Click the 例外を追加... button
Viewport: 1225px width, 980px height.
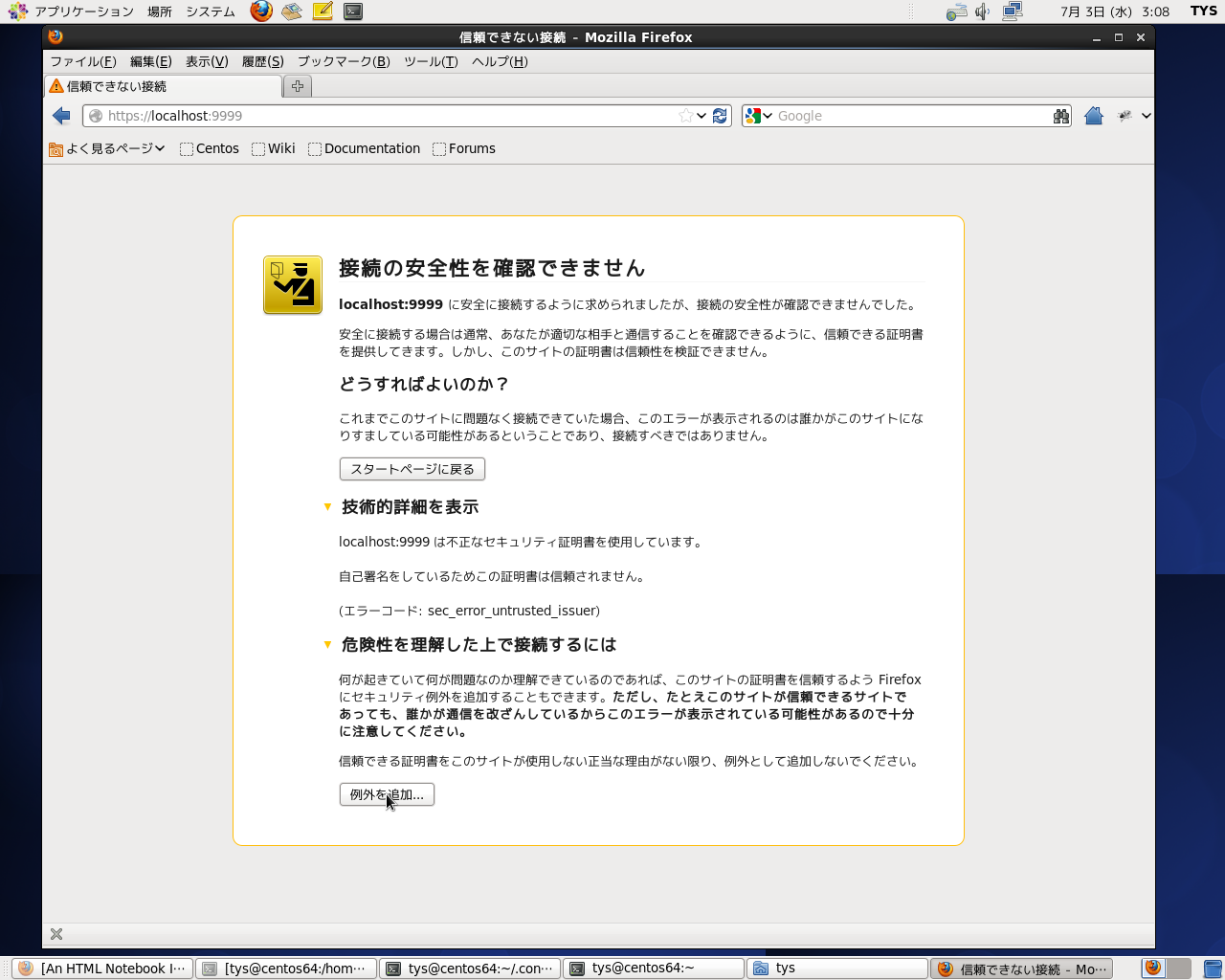pos(387,794)
